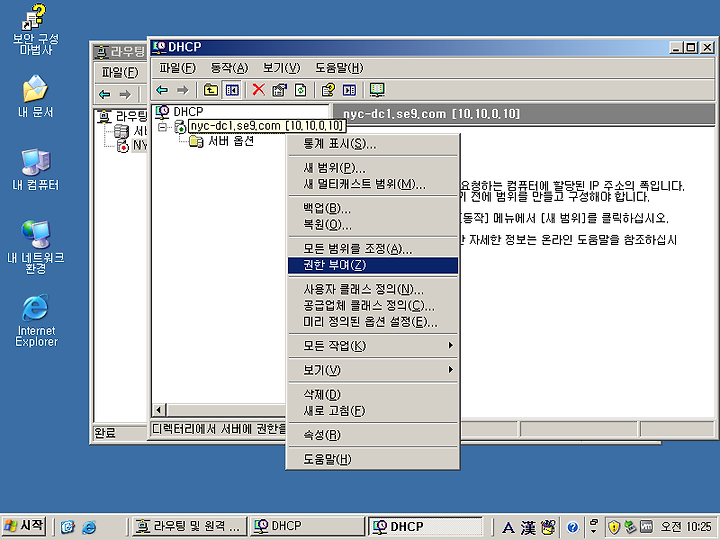
Task: Open Internet Explorer desktop icon
Action: pos(35,321)
